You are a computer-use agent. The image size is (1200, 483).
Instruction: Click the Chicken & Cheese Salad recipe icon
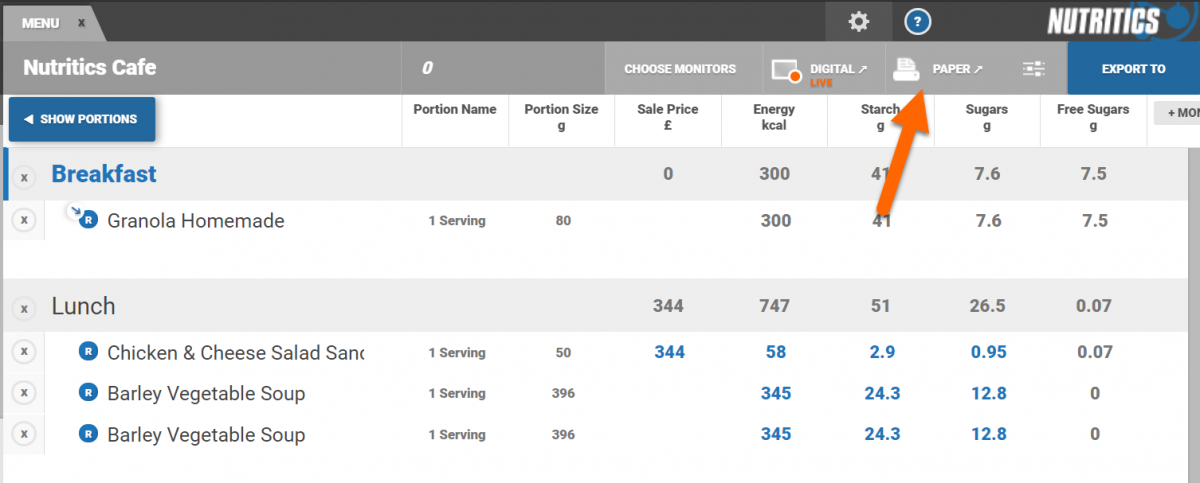click(x=88, y=352)
